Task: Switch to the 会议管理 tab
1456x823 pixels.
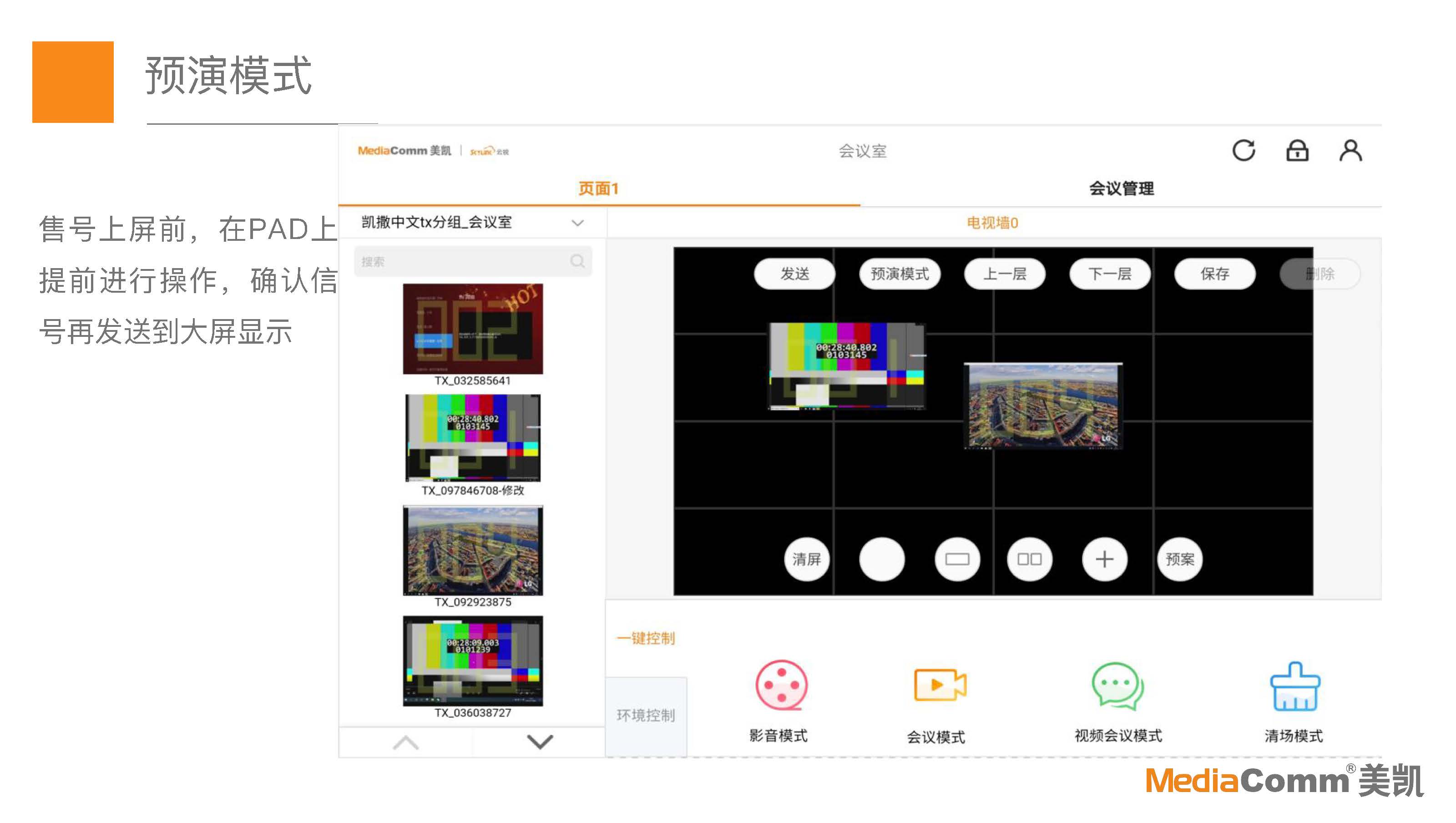Action: tap(1122, 188)
